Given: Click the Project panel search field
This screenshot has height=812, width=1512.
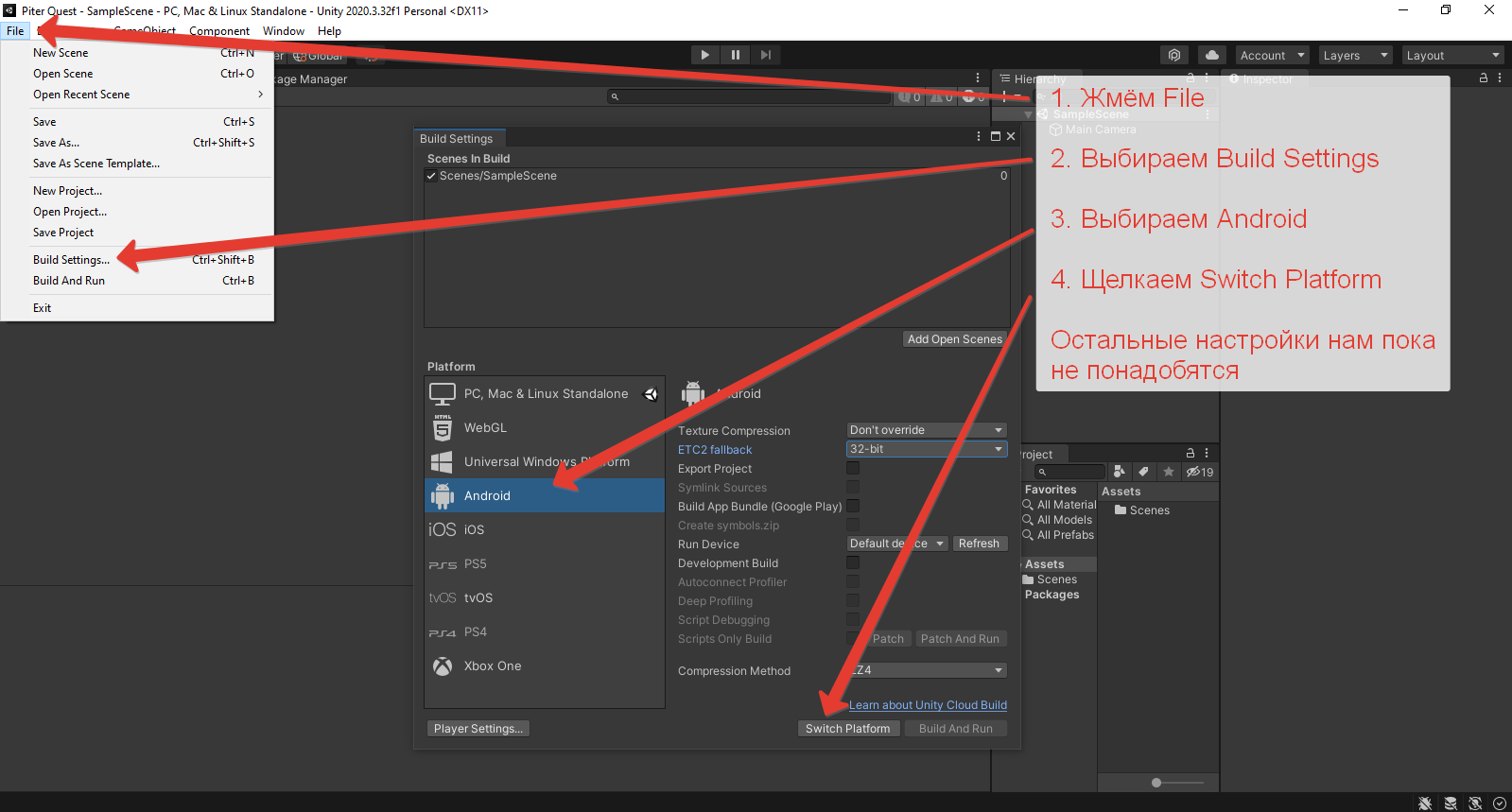Looking at the screenshot, I should coord(1069,472).
